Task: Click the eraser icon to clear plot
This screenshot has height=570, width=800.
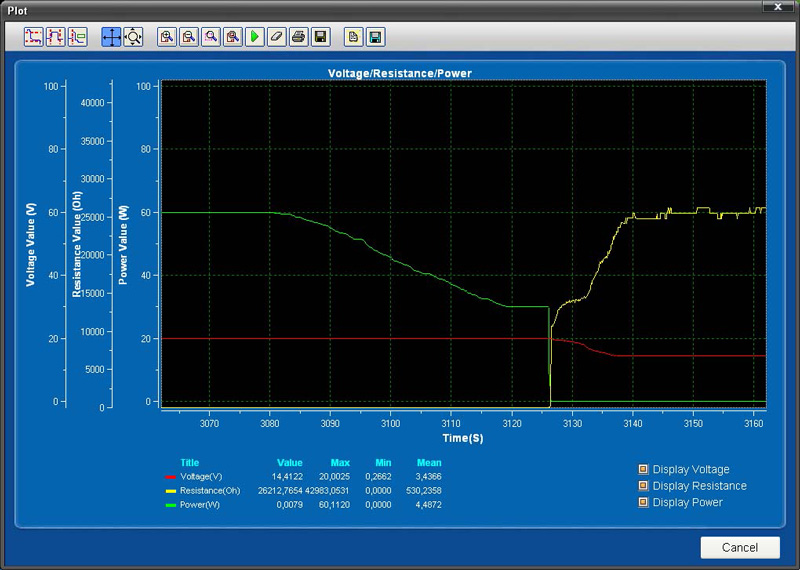Action: (x=277, y=37)
